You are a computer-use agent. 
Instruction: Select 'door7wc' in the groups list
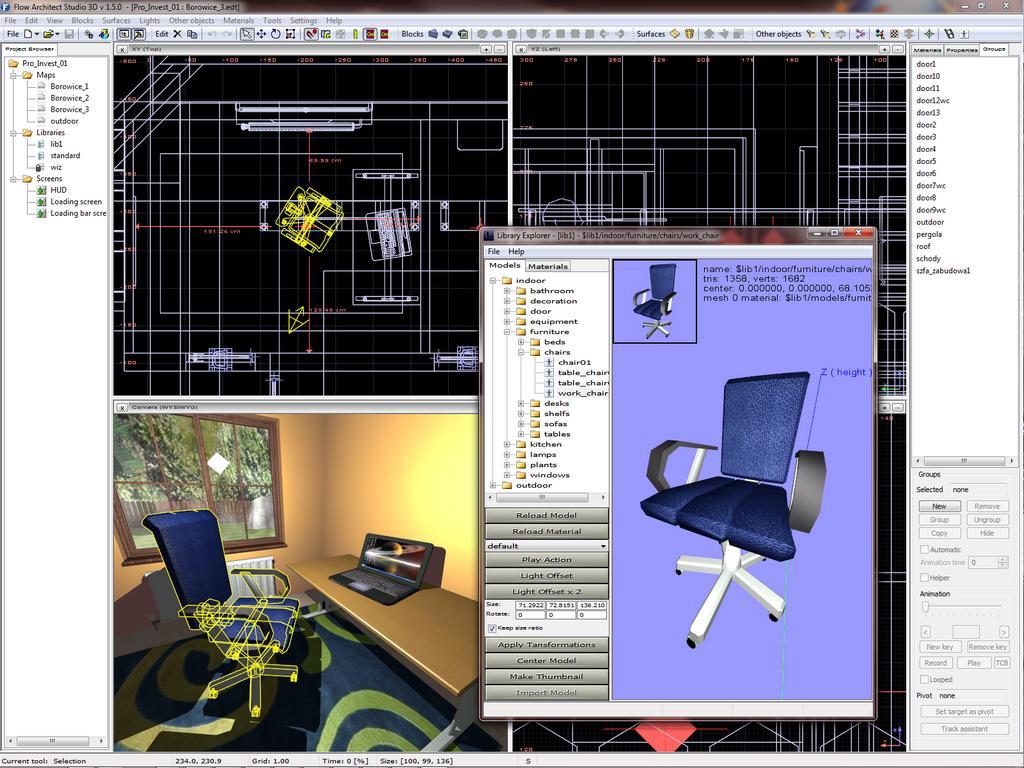(x=931, y=185)
